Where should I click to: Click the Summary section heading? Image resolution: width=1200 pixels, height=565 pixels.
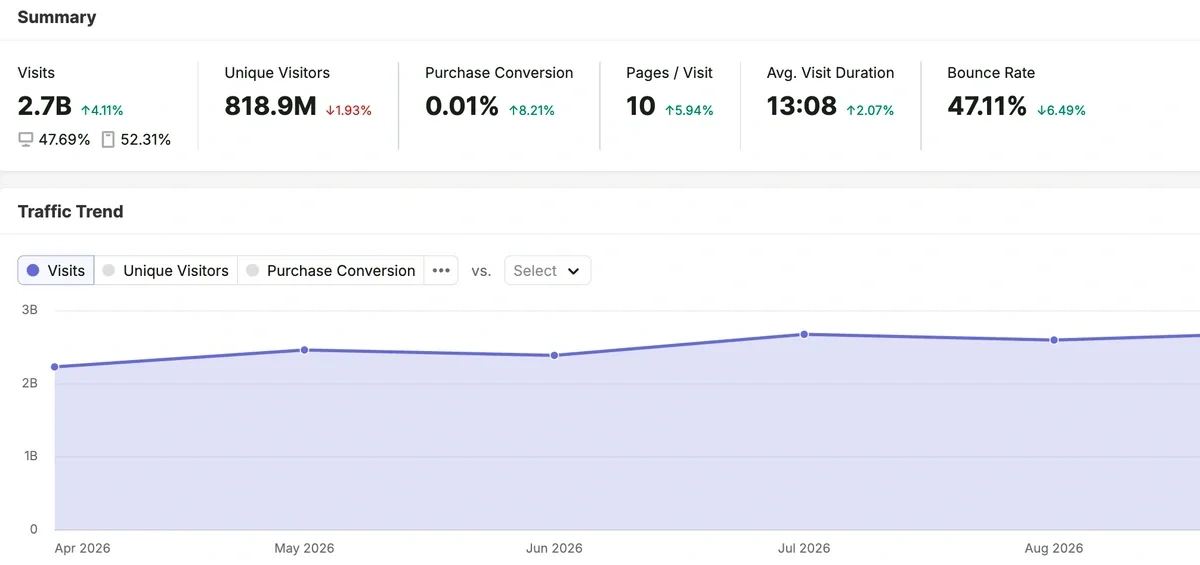pos(57,18)
